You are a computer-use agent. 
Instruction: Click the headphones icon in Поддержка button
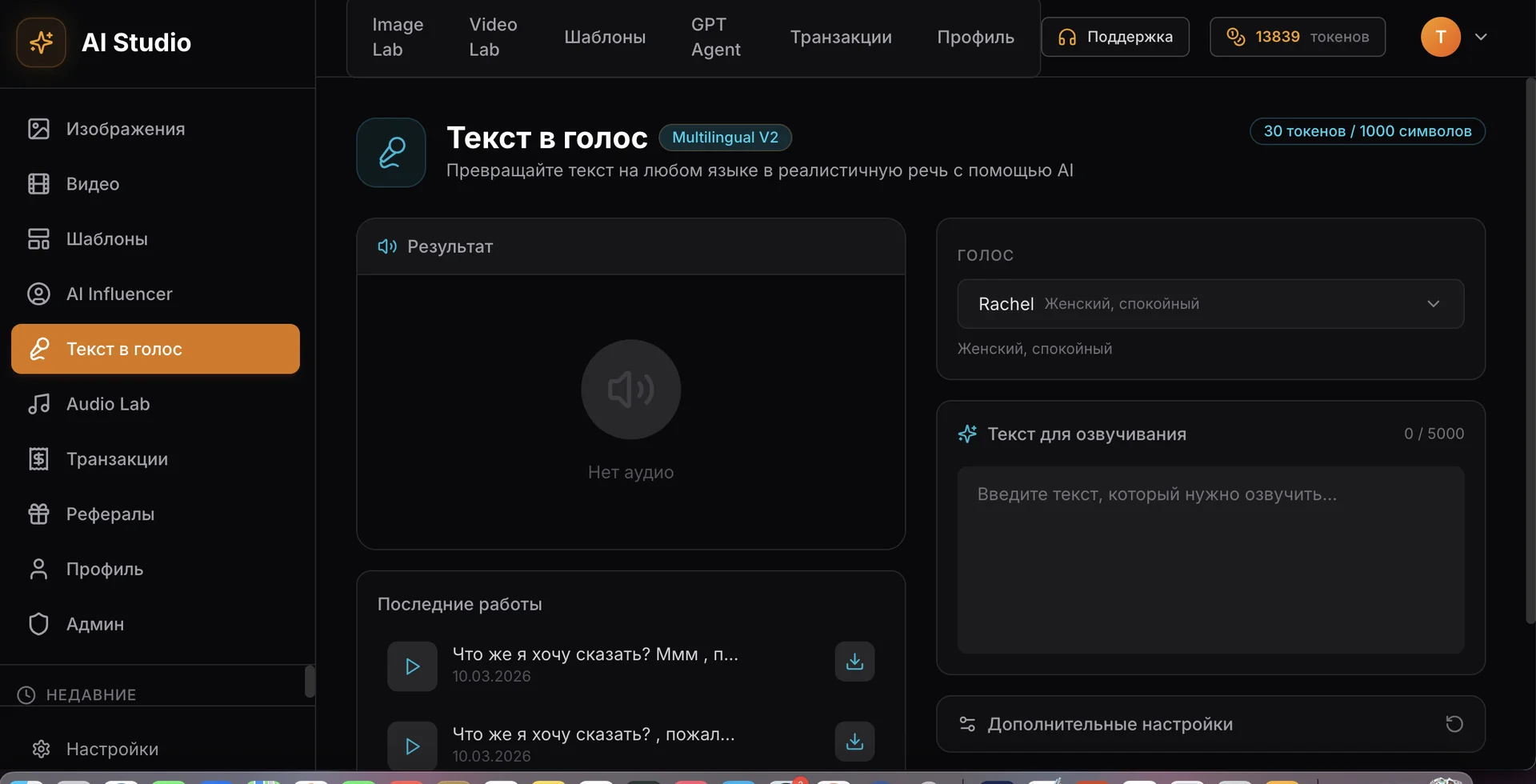click(x=1066, y=37)
